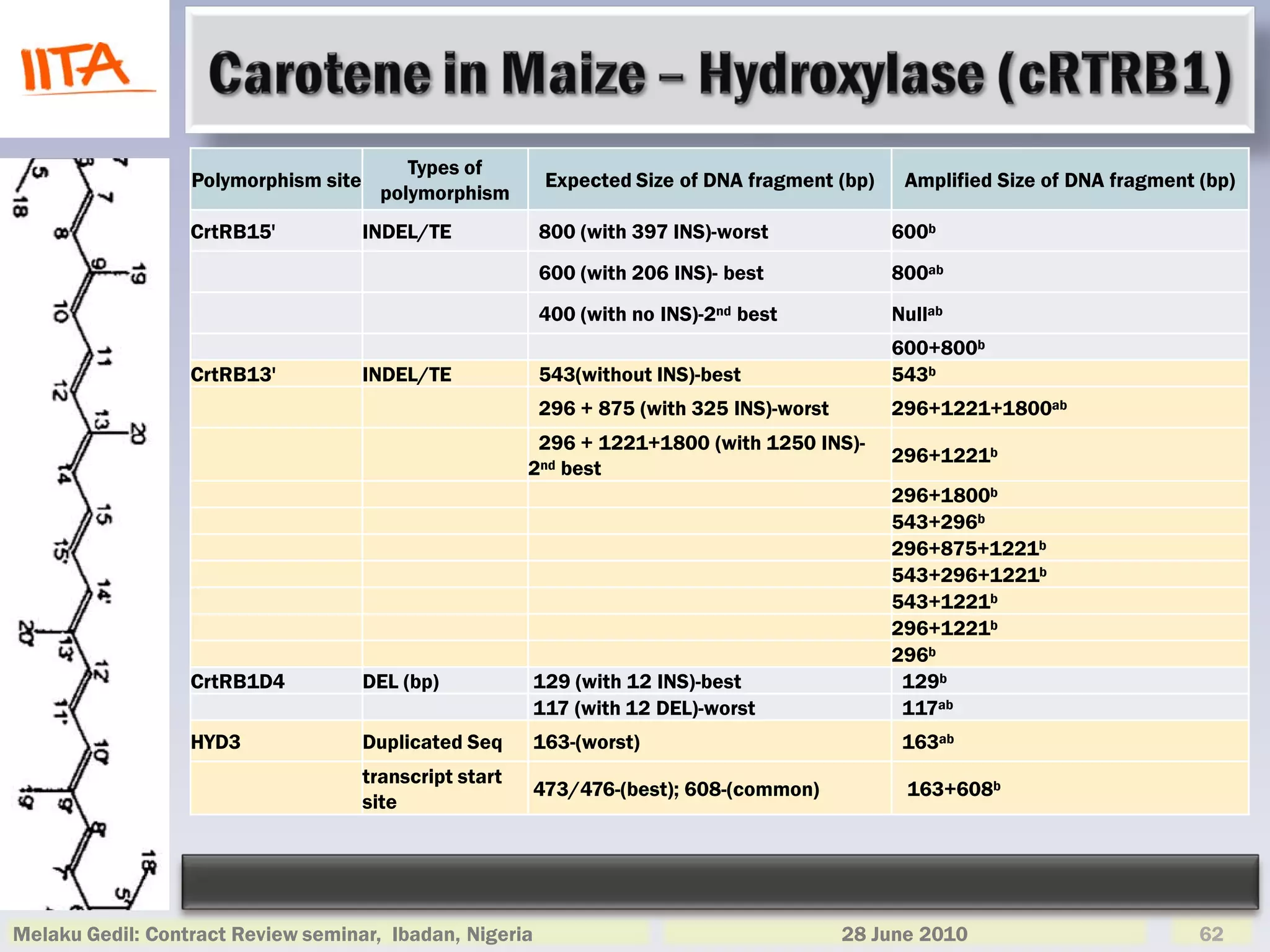
Task: Click '296 + 875 (with 325 INS)-worst' cell
Action: [709, 408]
